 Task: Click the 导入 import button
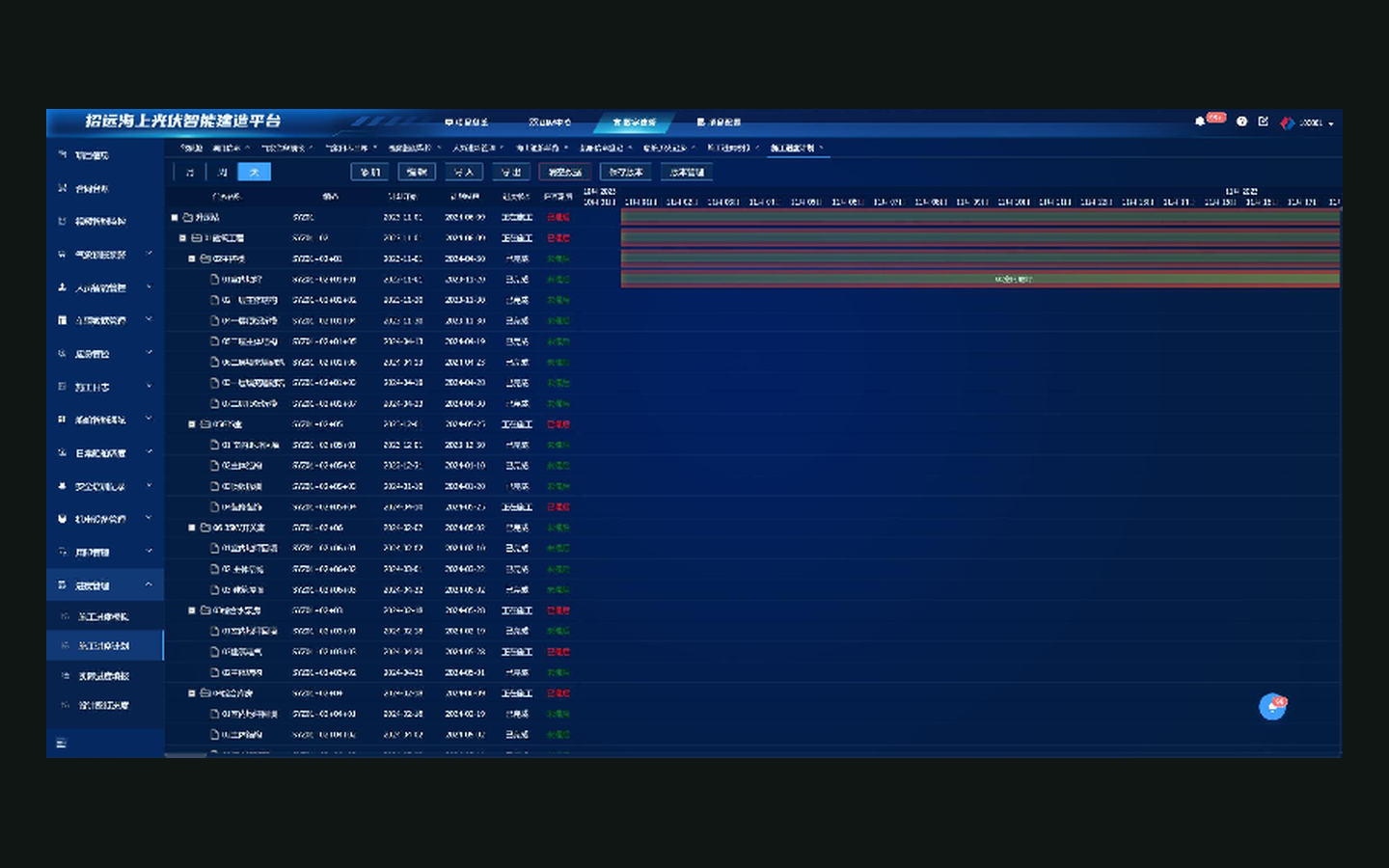pyautogui.click(x=463, y=172)
